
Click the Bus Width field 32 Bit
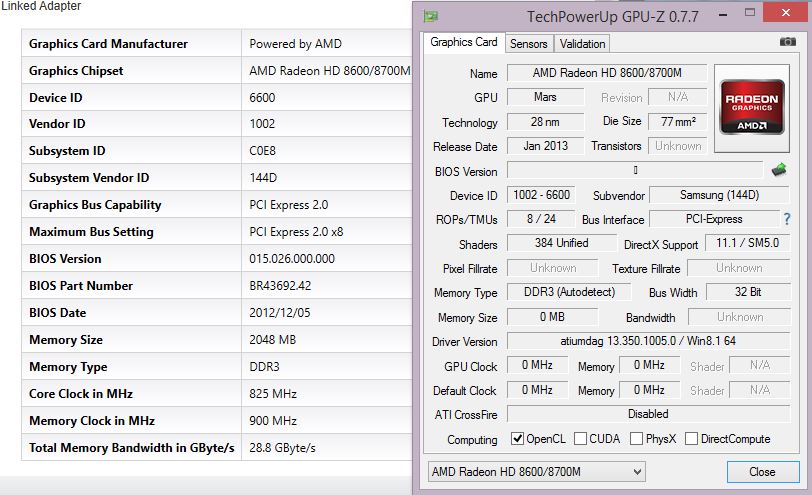click(748, 292)
